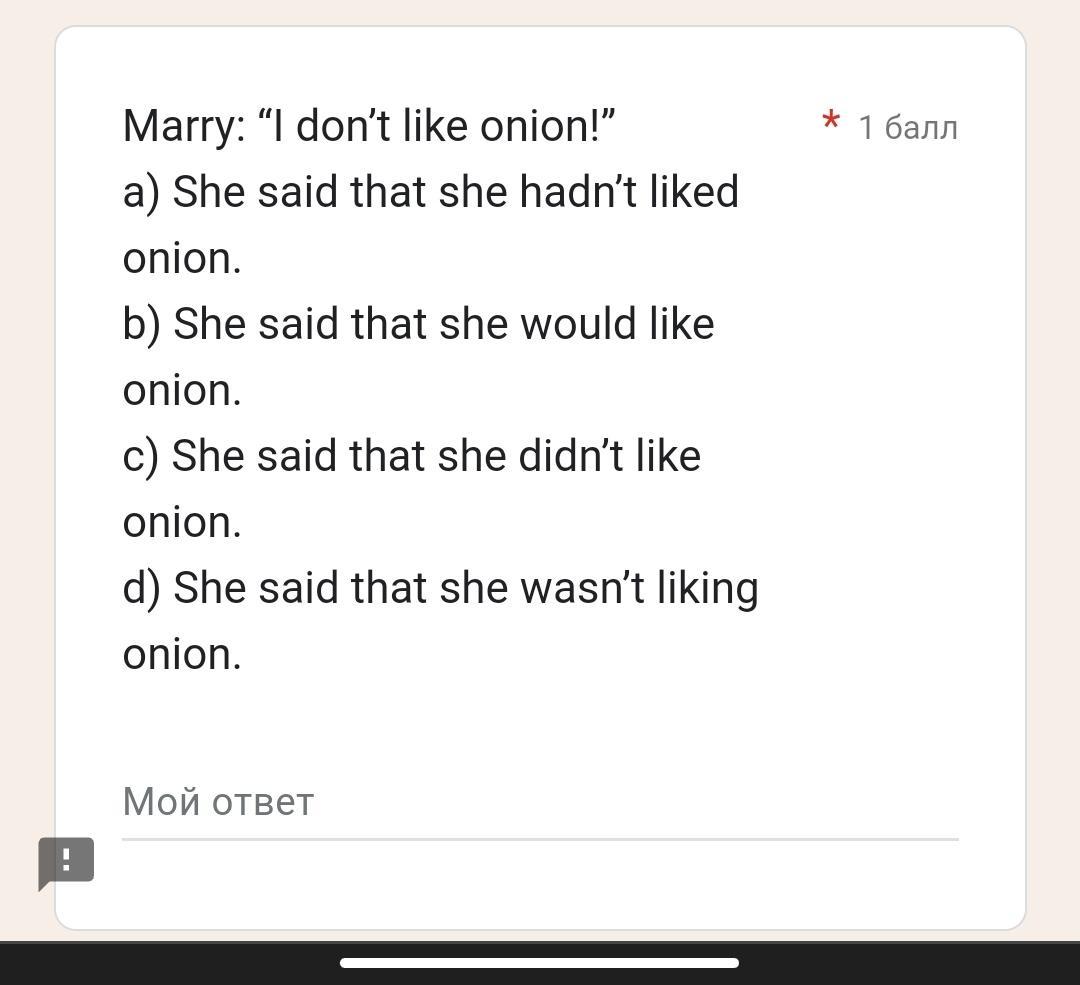Click the phrase "didn't like" in option c
1080x985 pixels.
[x=609, y=456]
